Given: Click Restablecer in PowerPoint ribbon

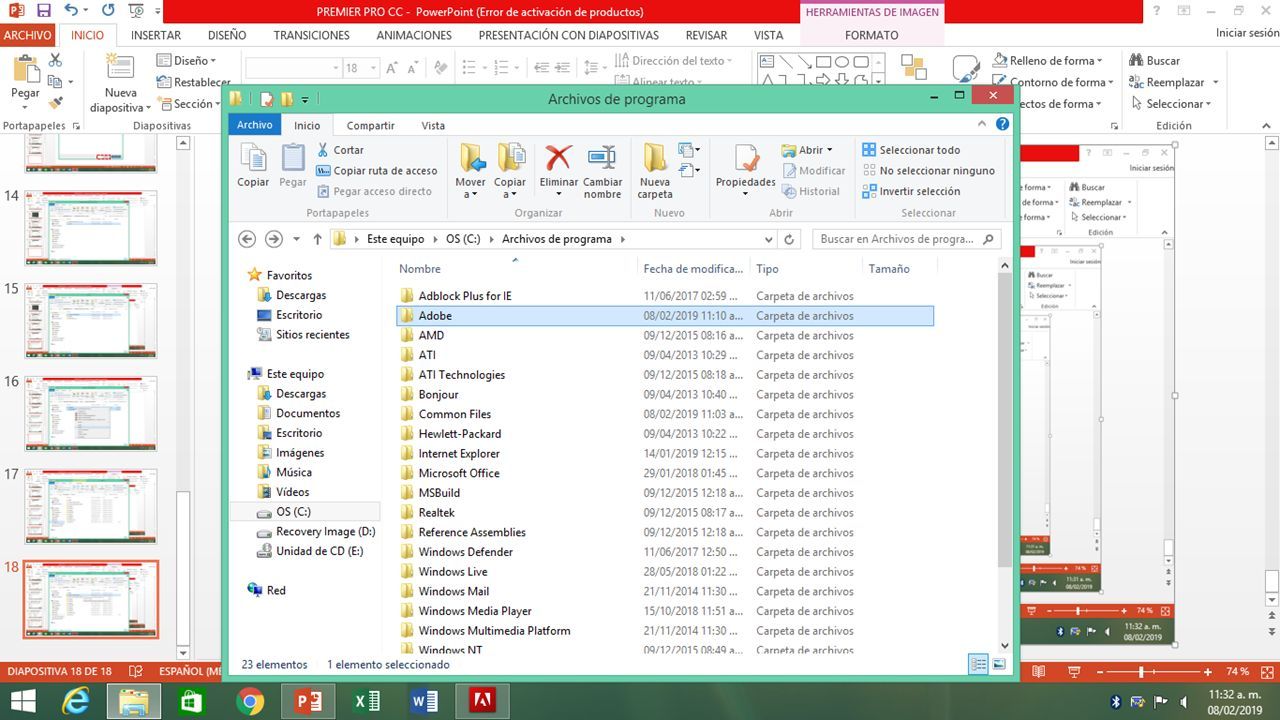Looking at the screenshot, I should 194,82.
